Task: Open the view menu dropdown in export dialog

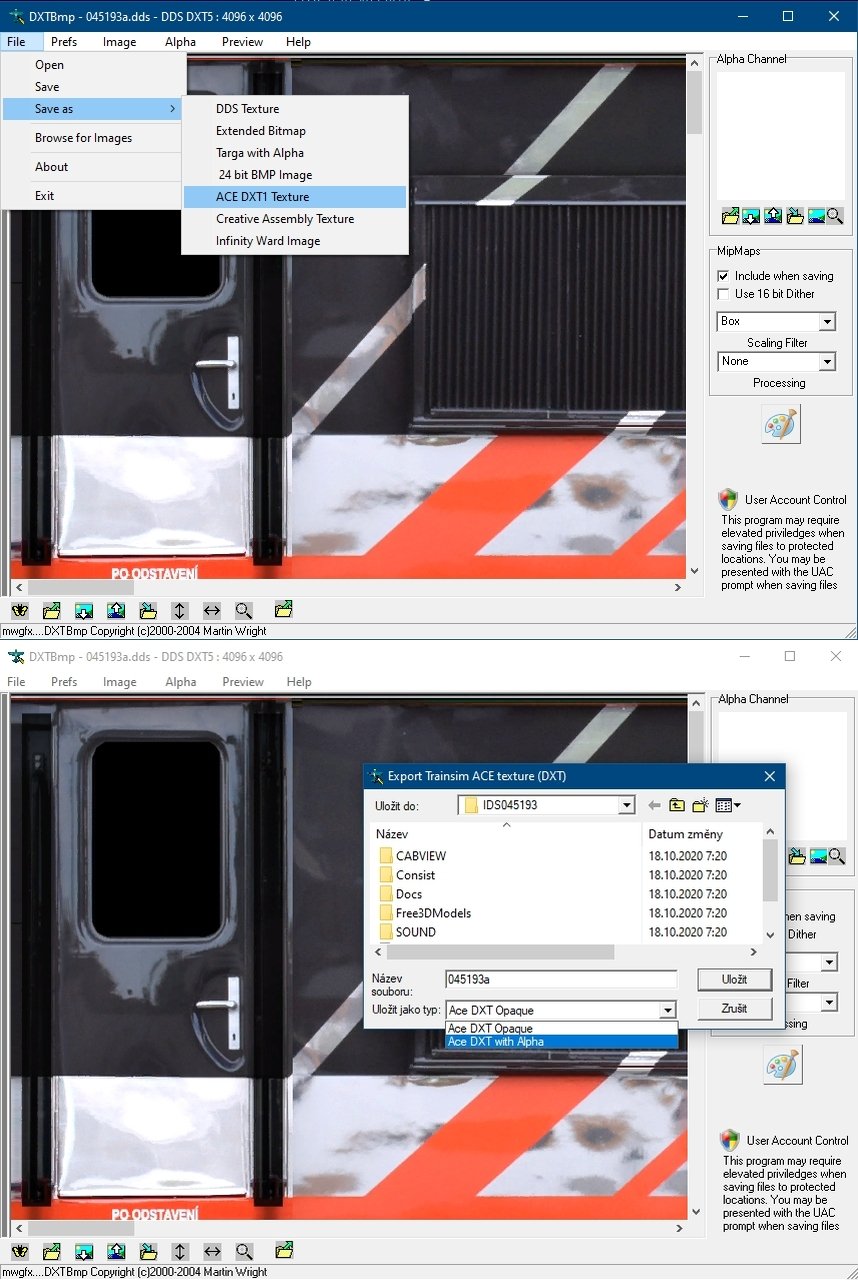Action: pos(728,805)
